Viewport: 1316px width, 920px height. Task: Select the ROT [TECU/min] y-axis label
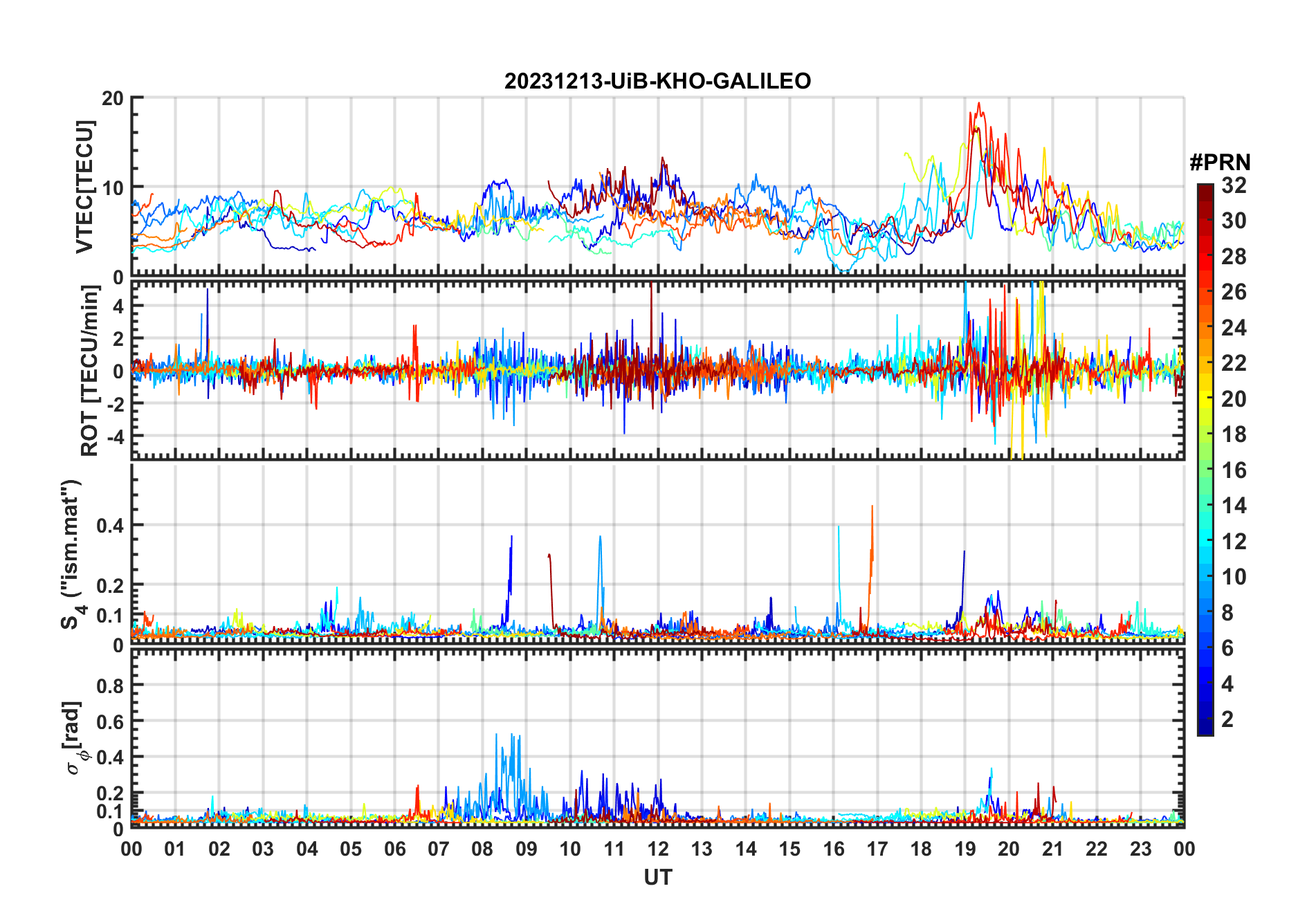tap(90, 371)
